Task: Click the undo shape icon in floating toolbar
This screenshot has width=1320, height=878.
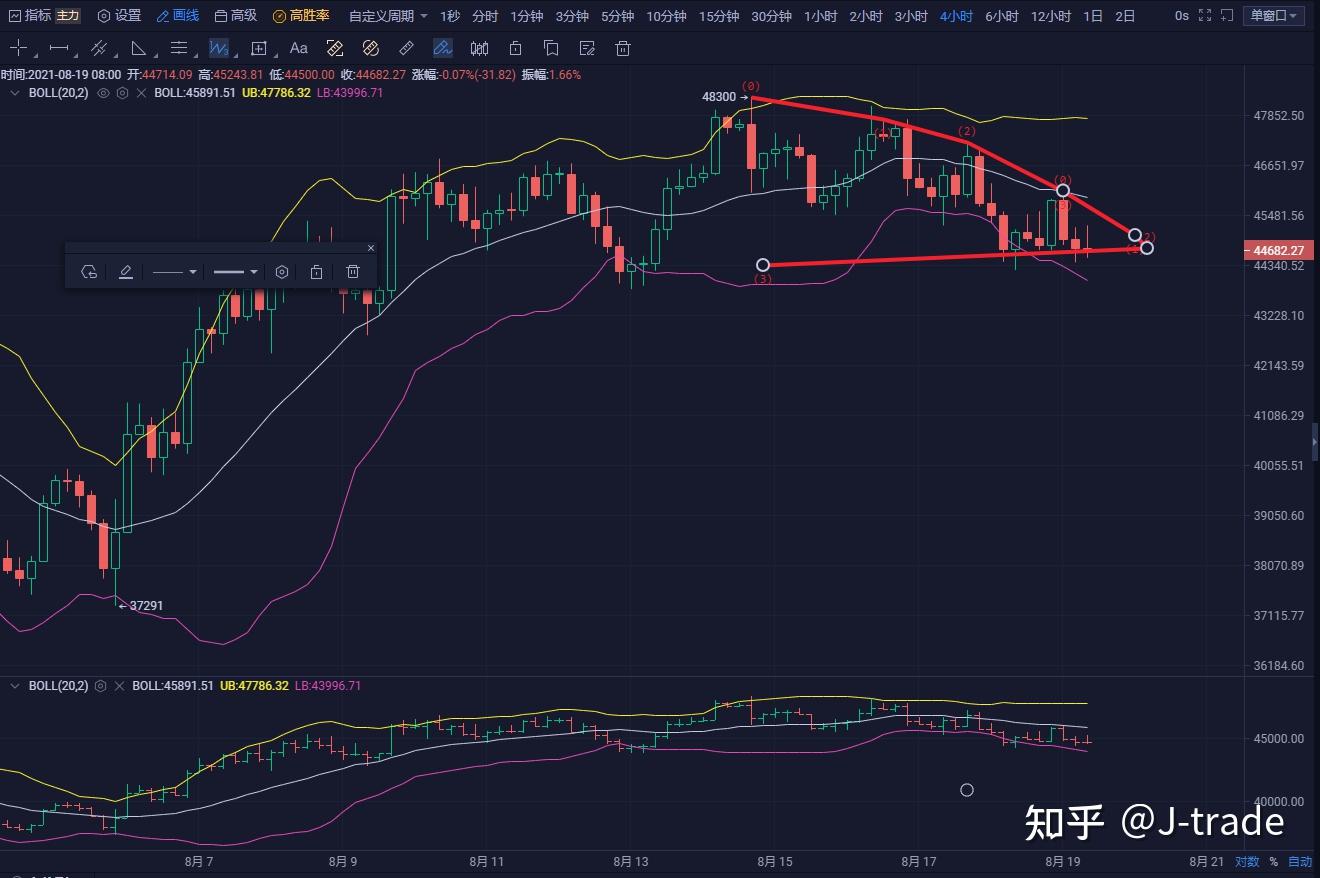Action: 89,272
